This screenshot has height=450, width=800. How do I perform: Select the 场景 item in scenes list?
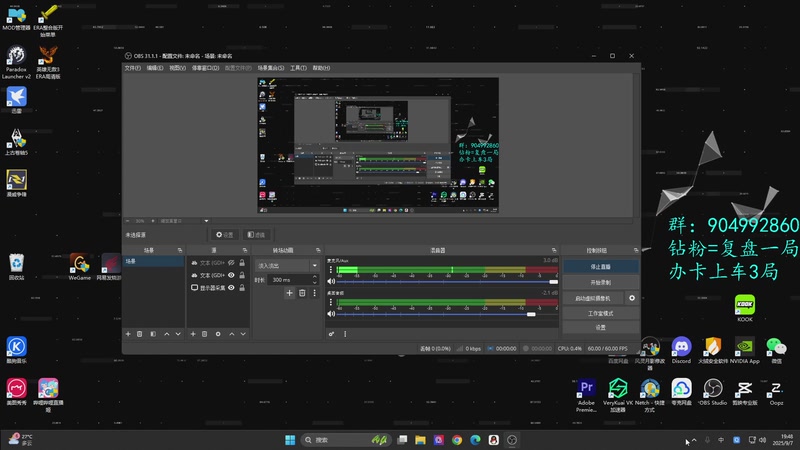pos(153,261)
